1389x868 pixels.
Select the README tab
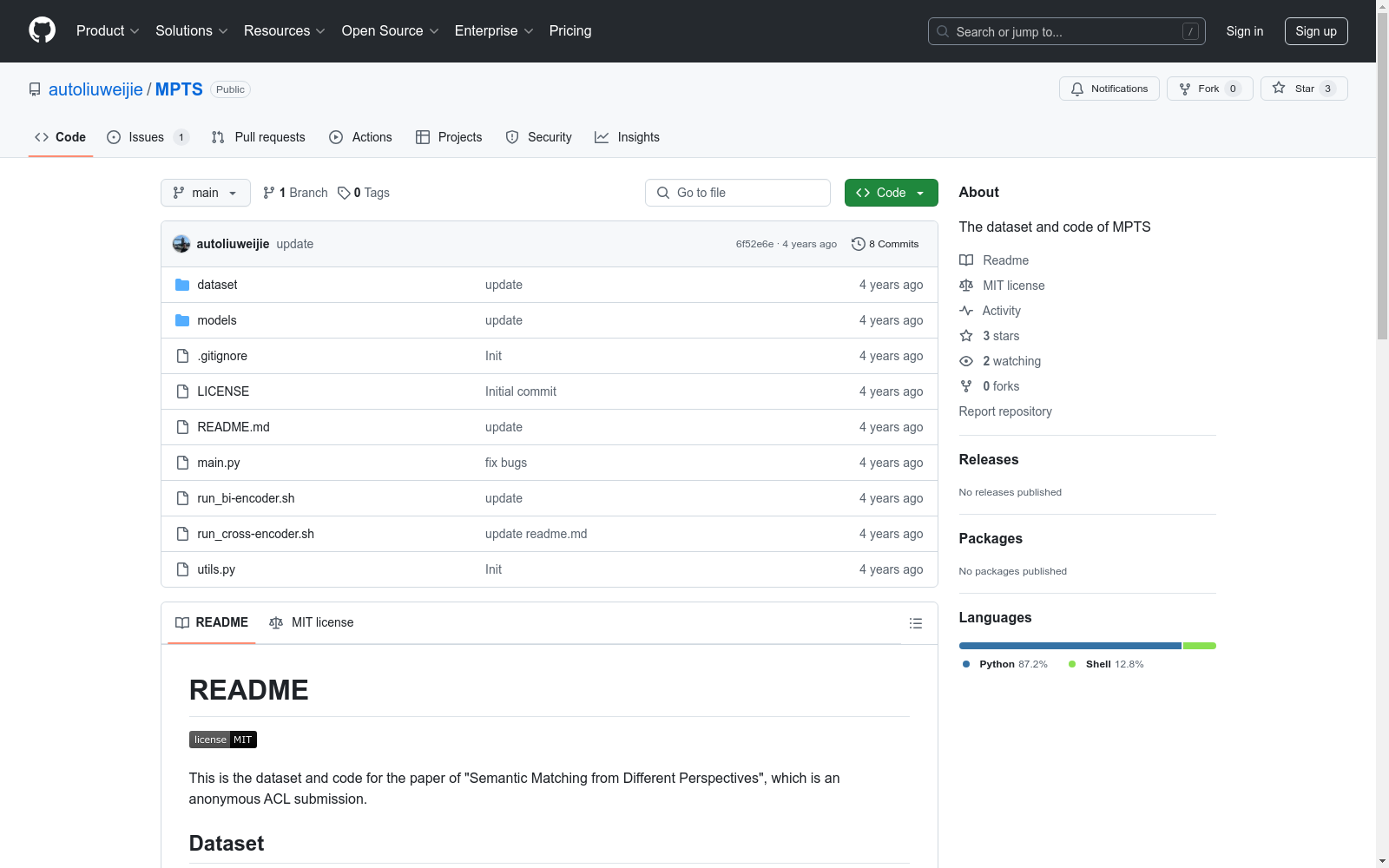(212, 622)
